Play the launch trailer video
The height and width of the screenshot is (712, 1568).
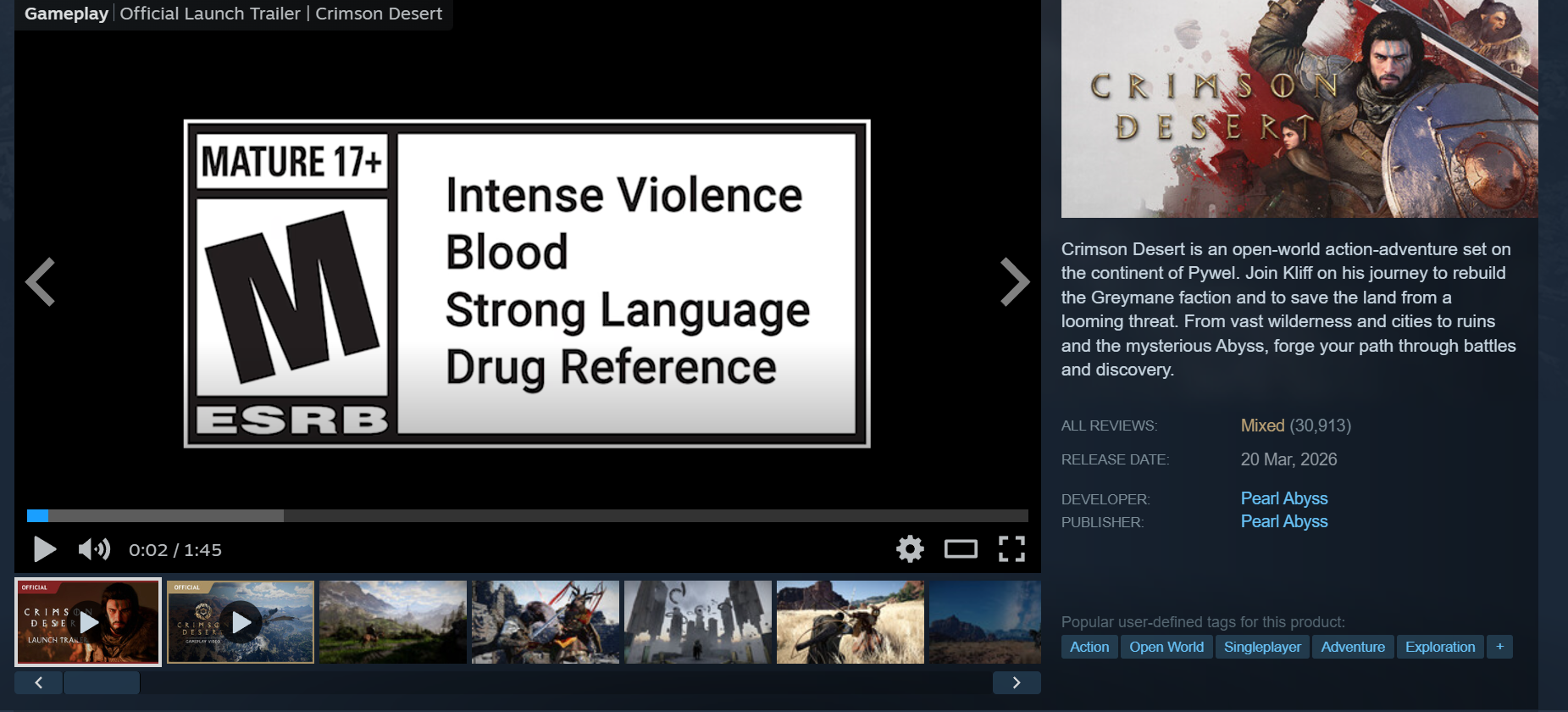pos(45,549)
